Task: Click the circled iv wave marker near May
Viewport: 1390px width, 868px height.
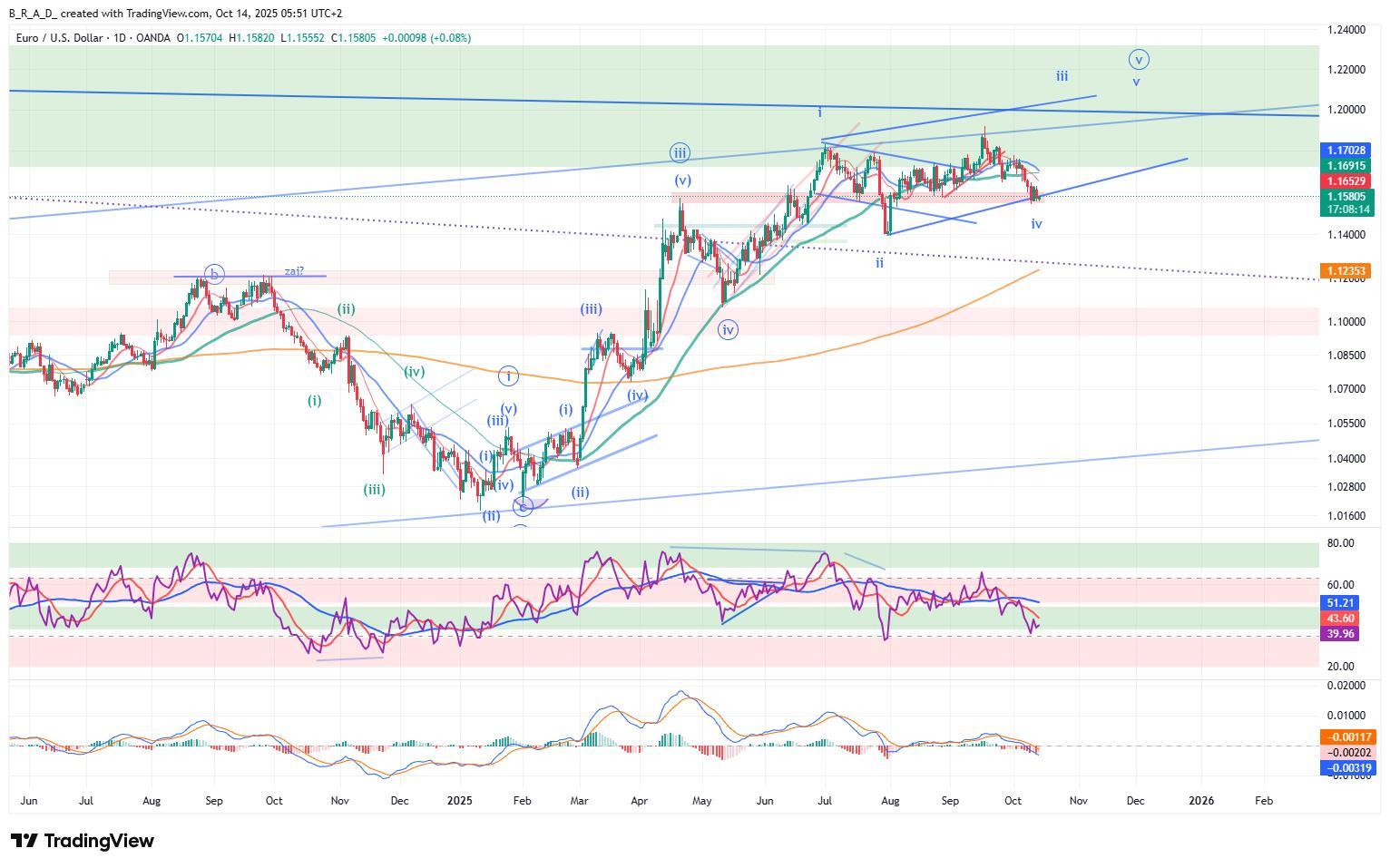Action: point(727,330)
